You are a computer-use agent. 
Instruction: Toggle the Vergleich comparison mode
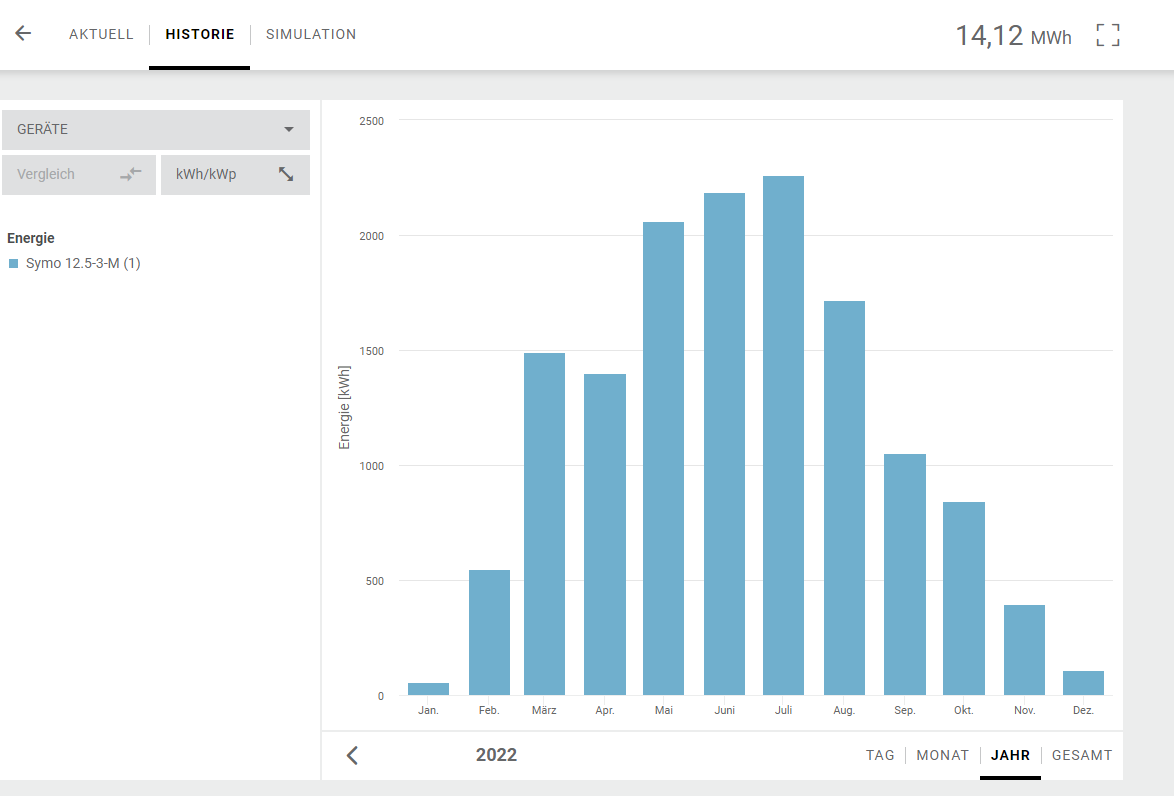78,174
